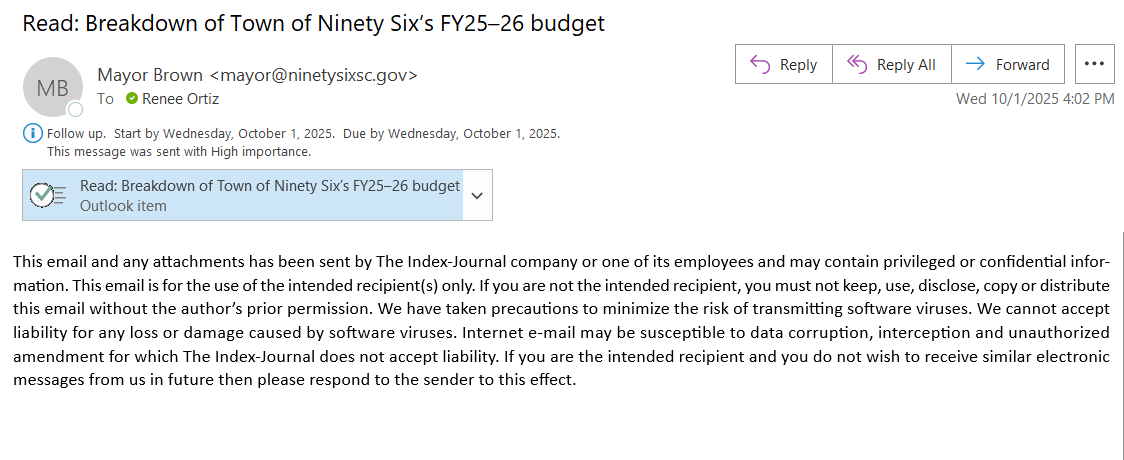Click the Follow up start and due date text
This screenshot has width=1124, height=460.
[303, 133]
